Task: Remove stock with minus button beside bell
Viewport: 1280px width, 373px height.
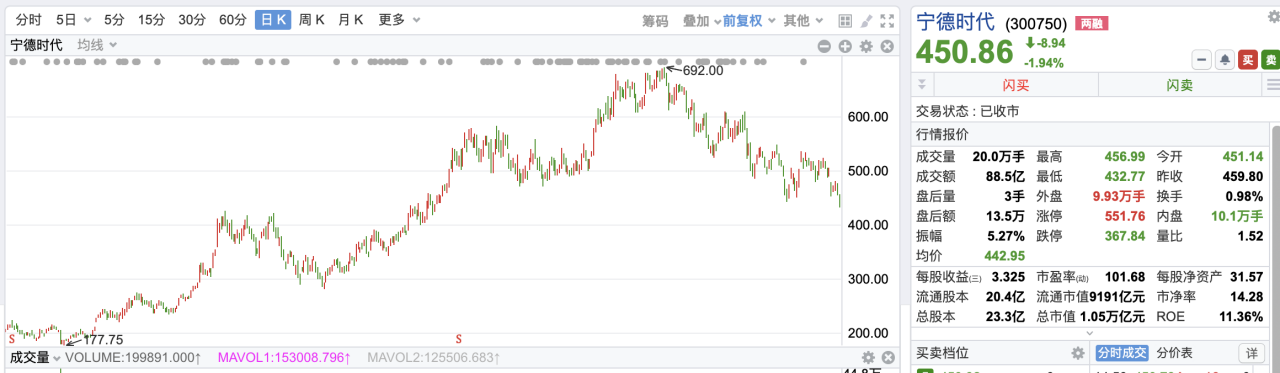Action: (x=1201, y=60)
